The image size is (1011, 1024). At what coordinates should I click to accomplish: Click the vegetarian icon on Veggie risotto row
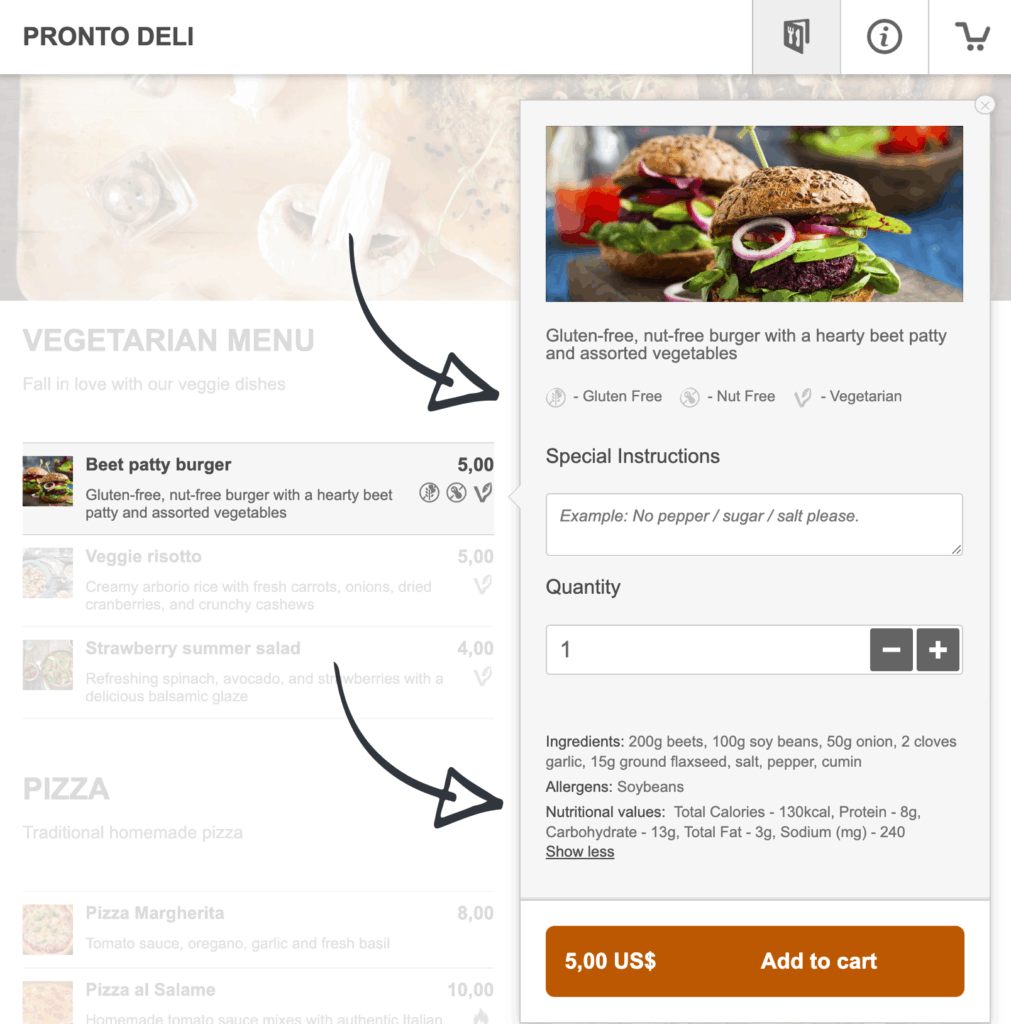pyautogui.click(x=483, y=584)
